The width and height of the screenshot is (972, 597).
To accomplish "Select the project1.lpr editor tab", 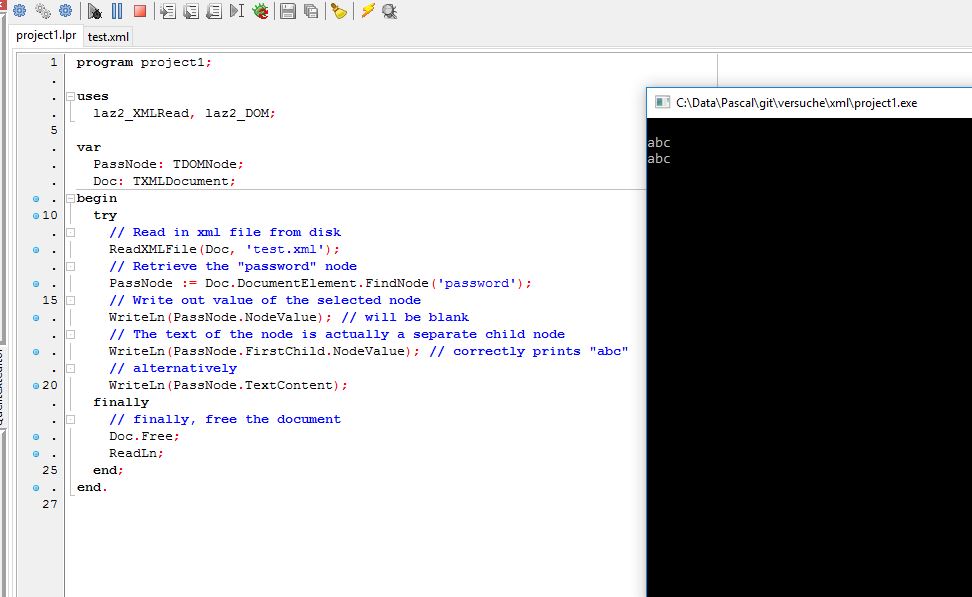I will pyautogui.click(x=46, y=36).
